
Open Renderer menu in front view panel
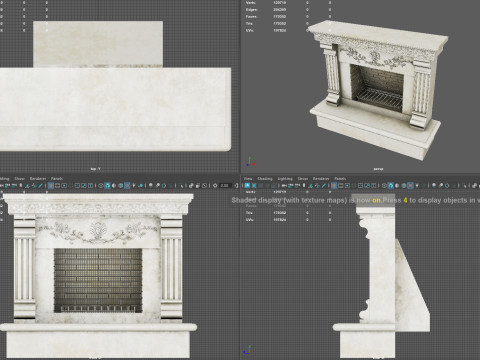pyautogui.click(x=38, y=179)
